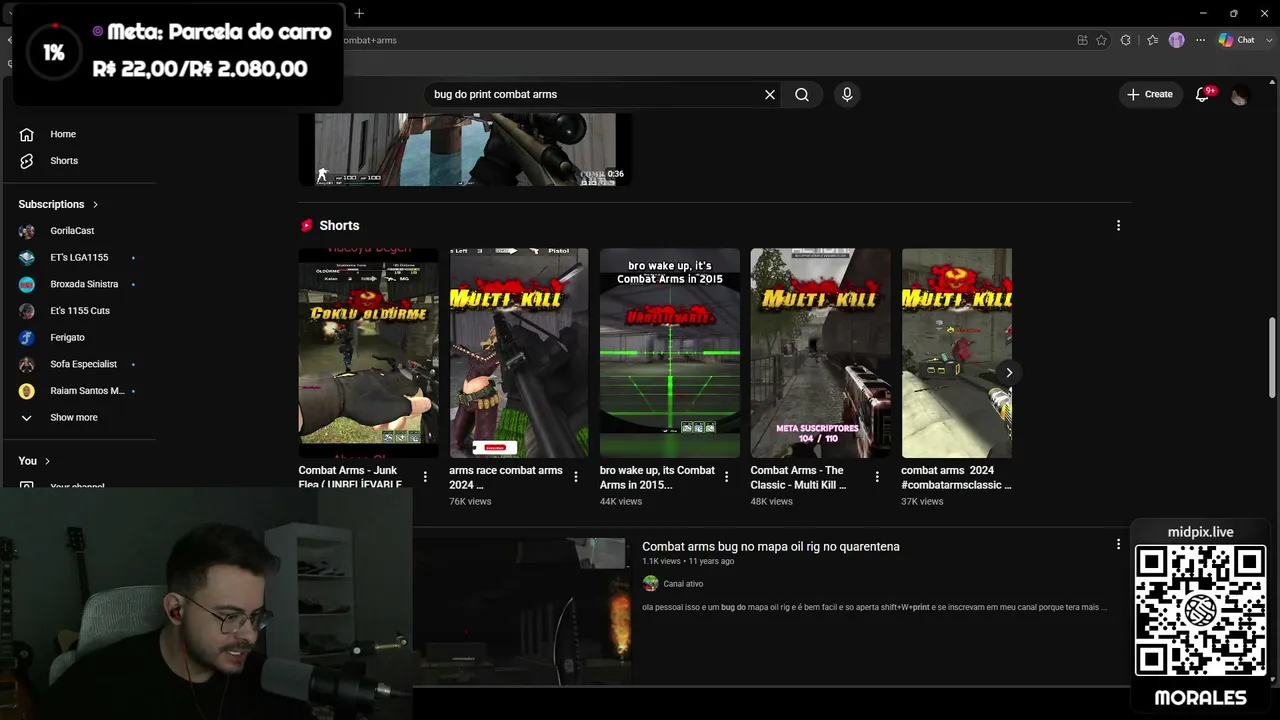The height and width of the screenshot is (720, 1280).
Task: Open the Et's 1155 Cuts channel
Action: click(80, 311)
